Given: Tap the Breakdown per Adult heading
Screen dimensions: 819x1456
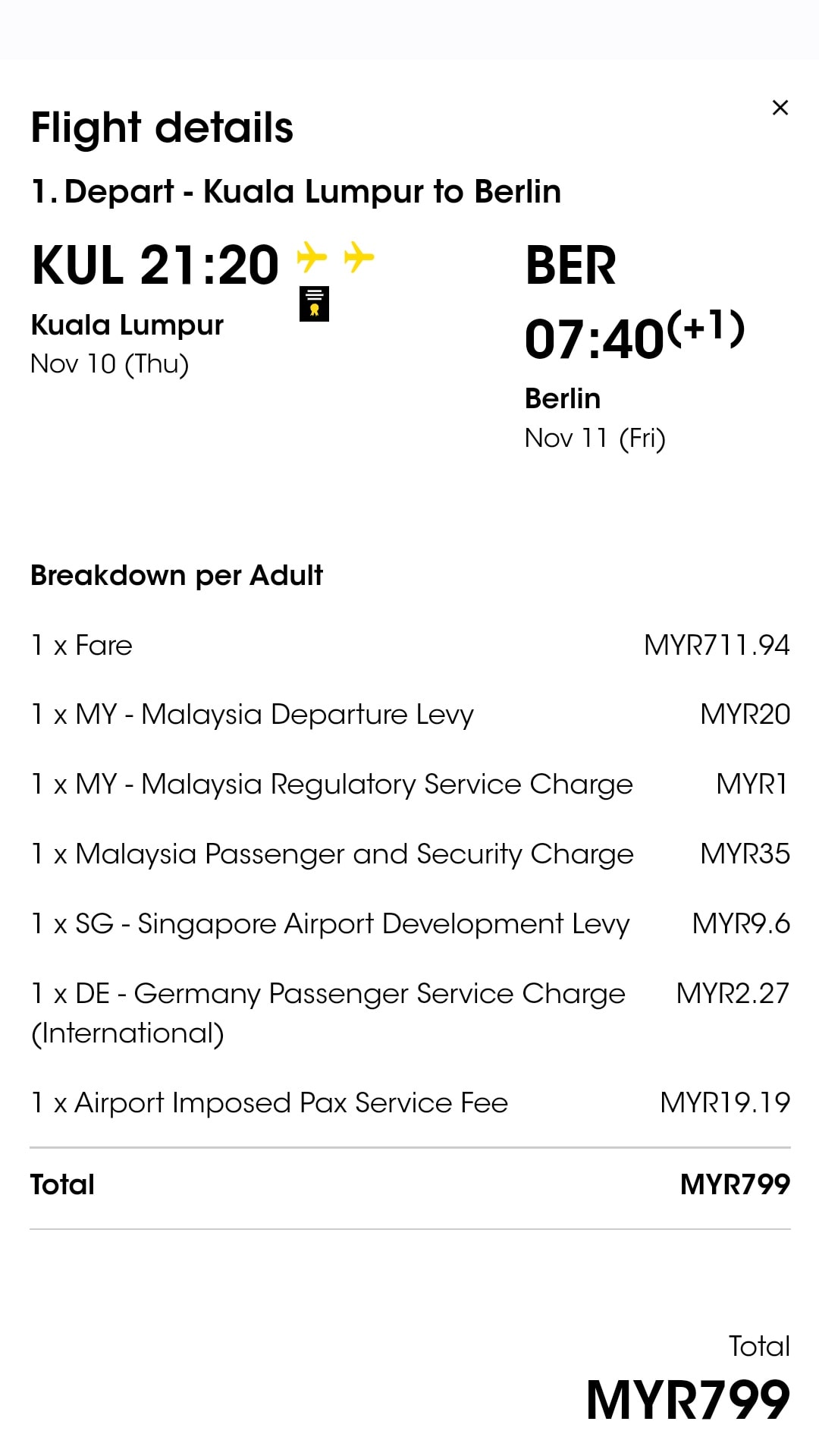Looking at the screenshot, I should 177,575.
